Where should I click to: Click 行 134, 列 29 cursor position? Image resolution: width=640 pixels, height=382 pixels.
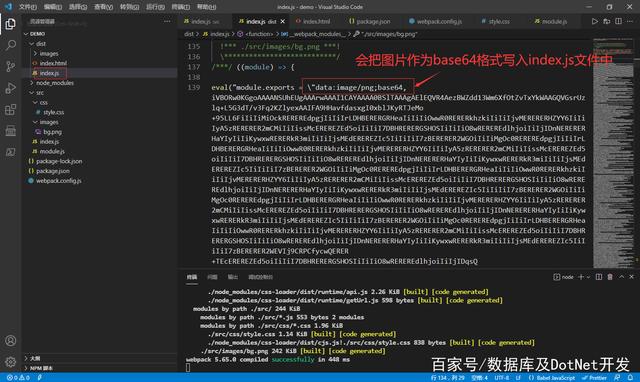(448, 378)
